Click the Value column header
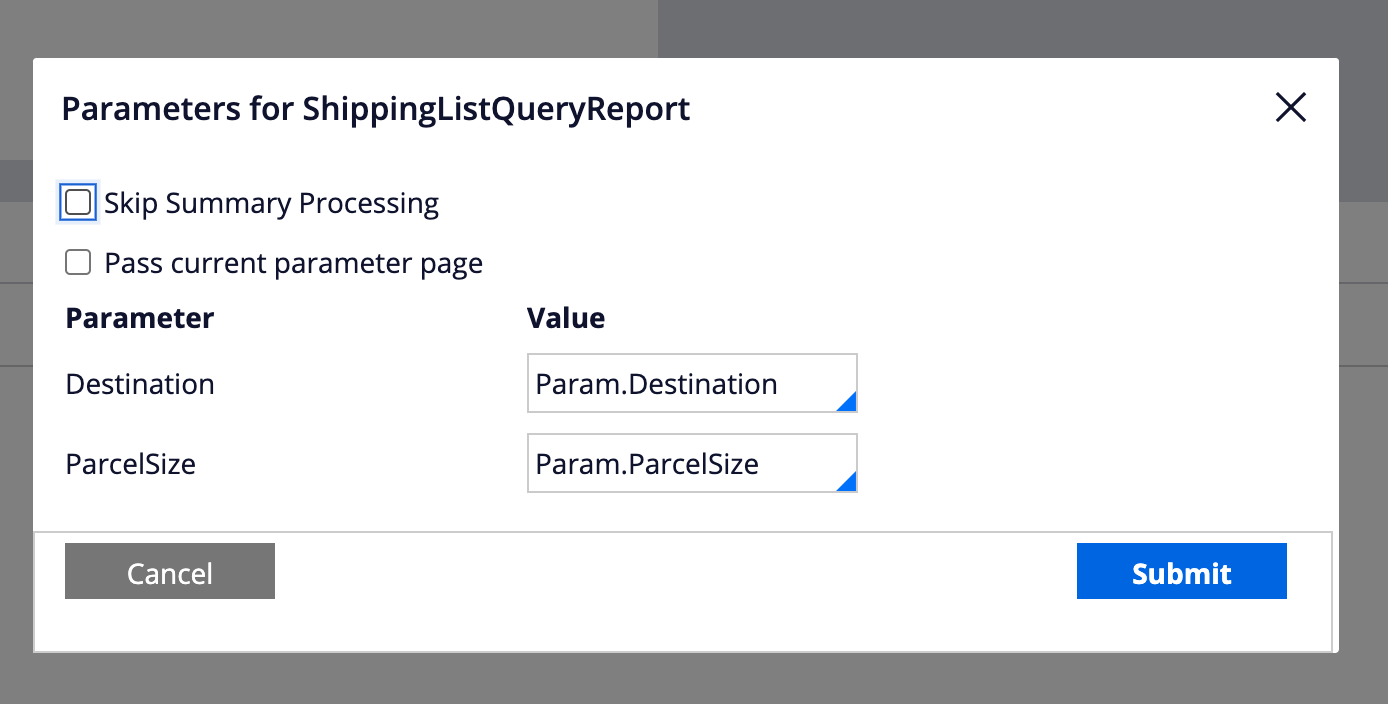Screen dimensions: 1388x704 coord(566,319)
